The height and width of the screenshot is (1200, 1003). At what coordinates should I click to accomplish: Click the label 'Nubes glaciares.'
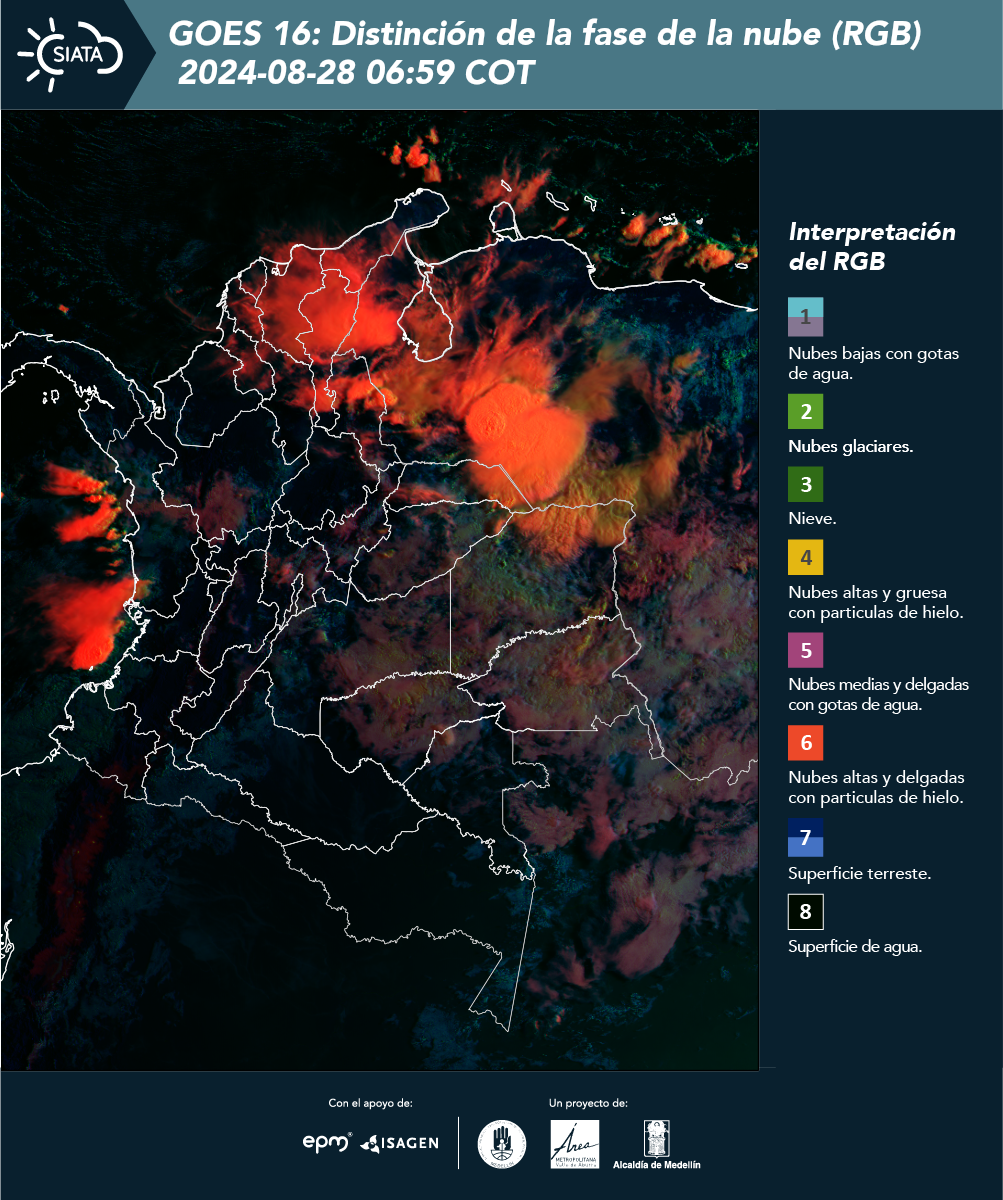[850, 447]
